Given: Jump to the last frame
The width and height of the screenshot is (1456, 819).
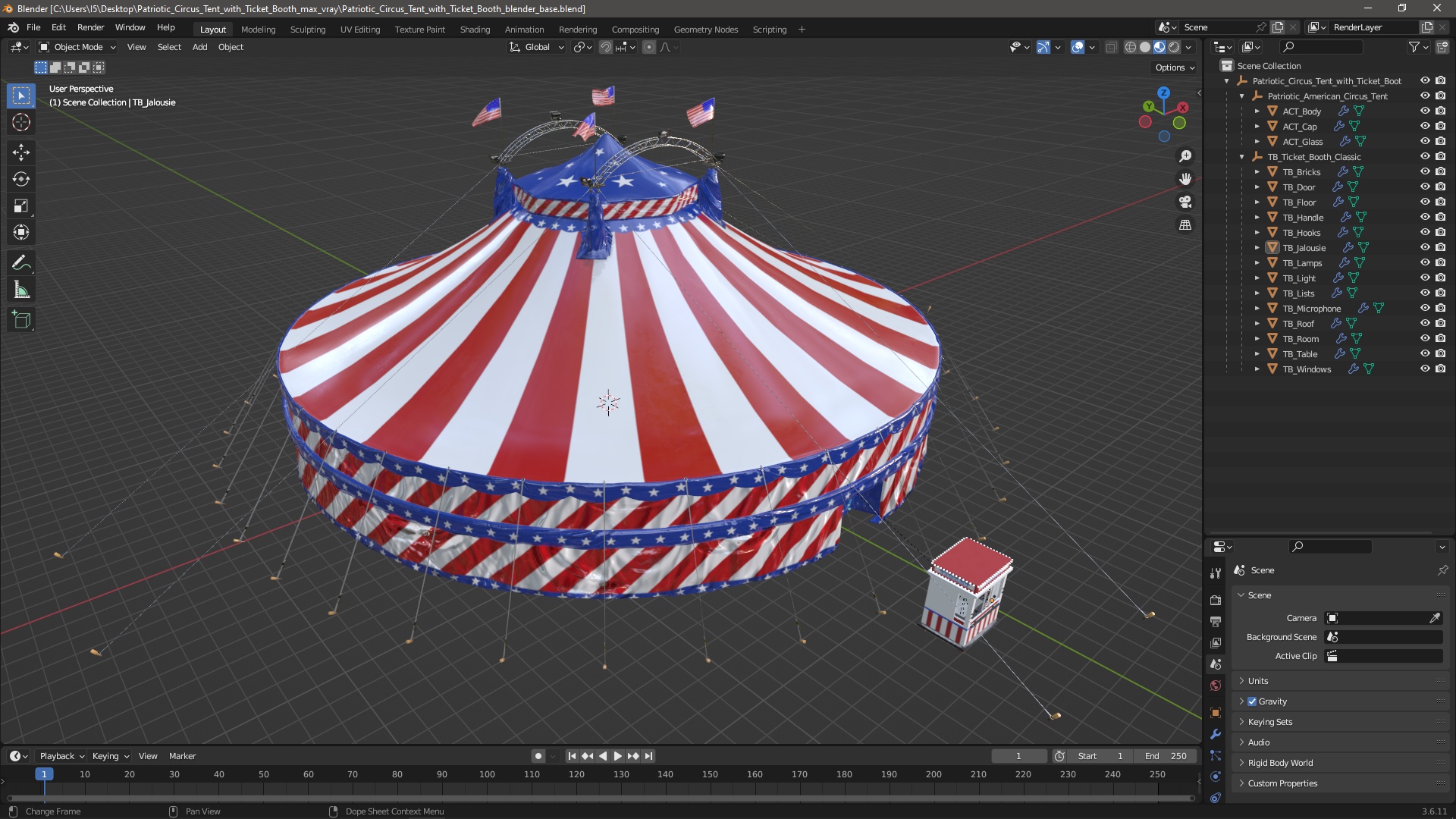Looking at the screenshot, I should tap(649, 756).
